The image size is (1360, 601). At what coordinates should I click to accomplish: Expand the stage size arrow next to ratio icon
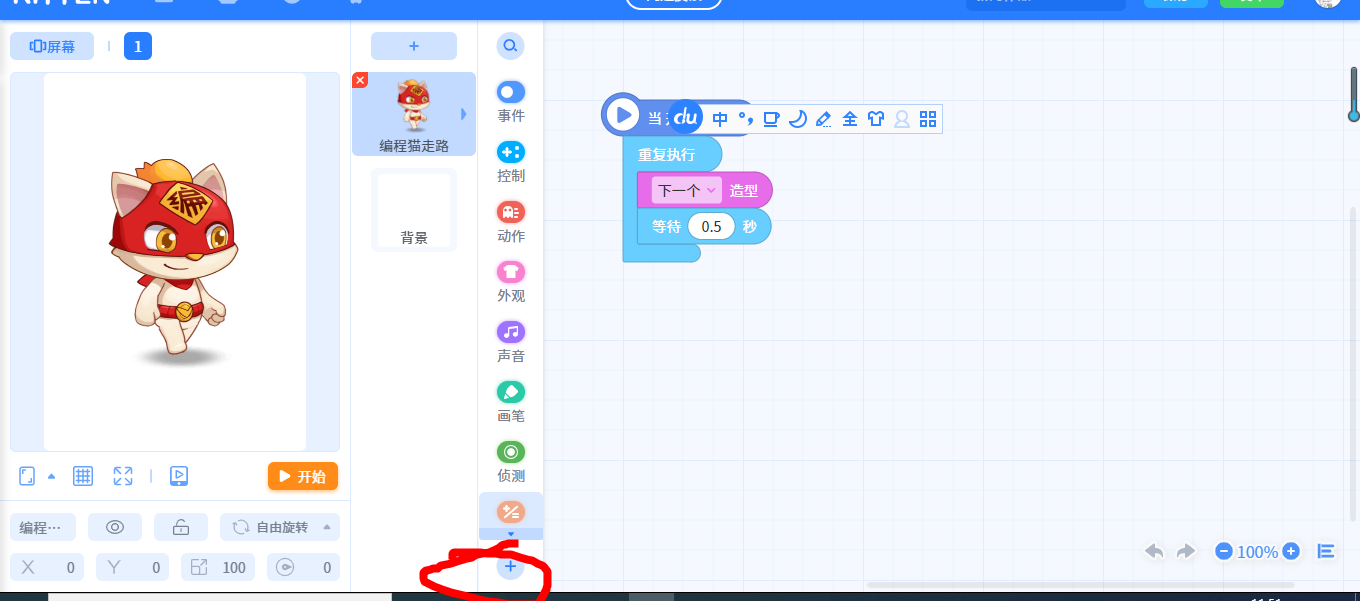[52, 476]
